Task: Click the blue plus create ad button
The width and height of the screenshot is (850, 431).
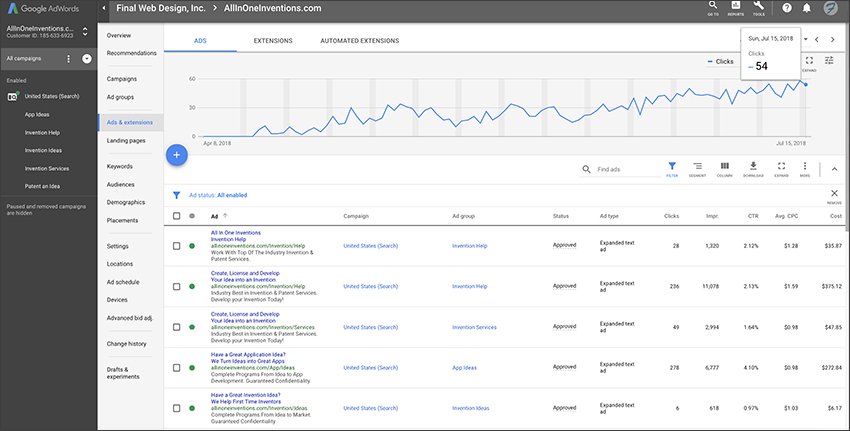Action: pos(176,155)
